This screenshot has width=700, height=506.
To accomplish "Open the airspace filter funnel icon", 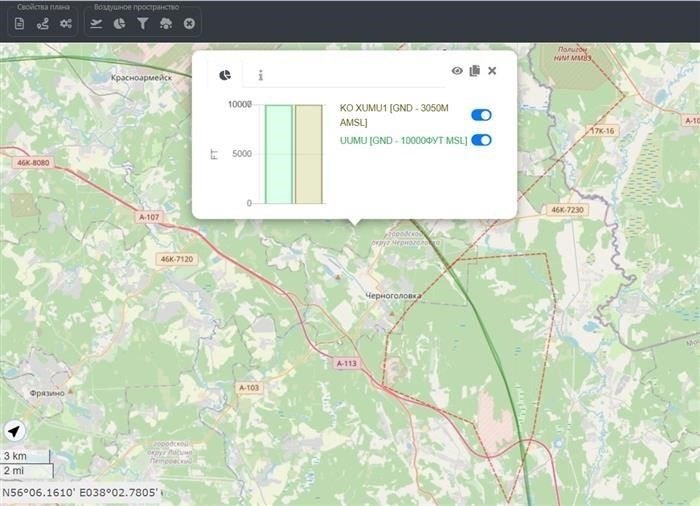I will 142,24.
